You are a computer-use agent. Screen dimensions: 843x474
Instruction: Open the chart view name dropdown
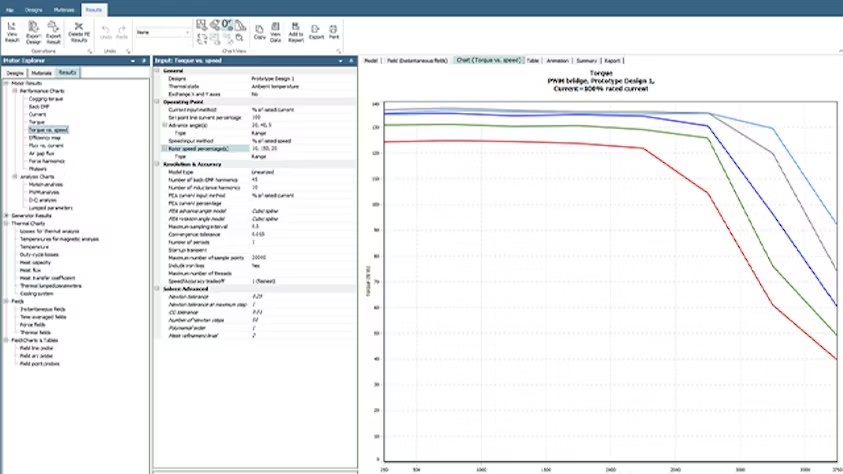(187, 32)
